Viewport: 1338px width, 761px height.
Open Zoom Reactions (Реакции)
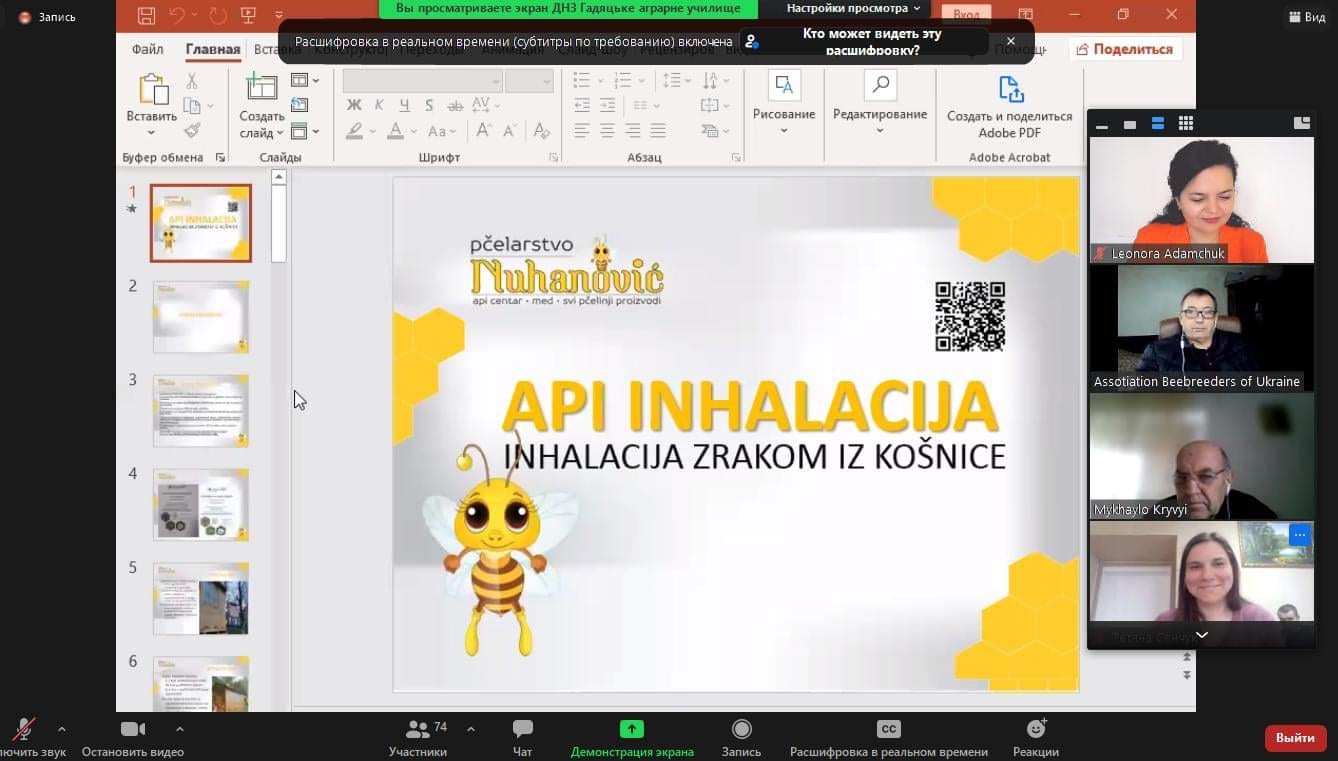click(1036, 737)
